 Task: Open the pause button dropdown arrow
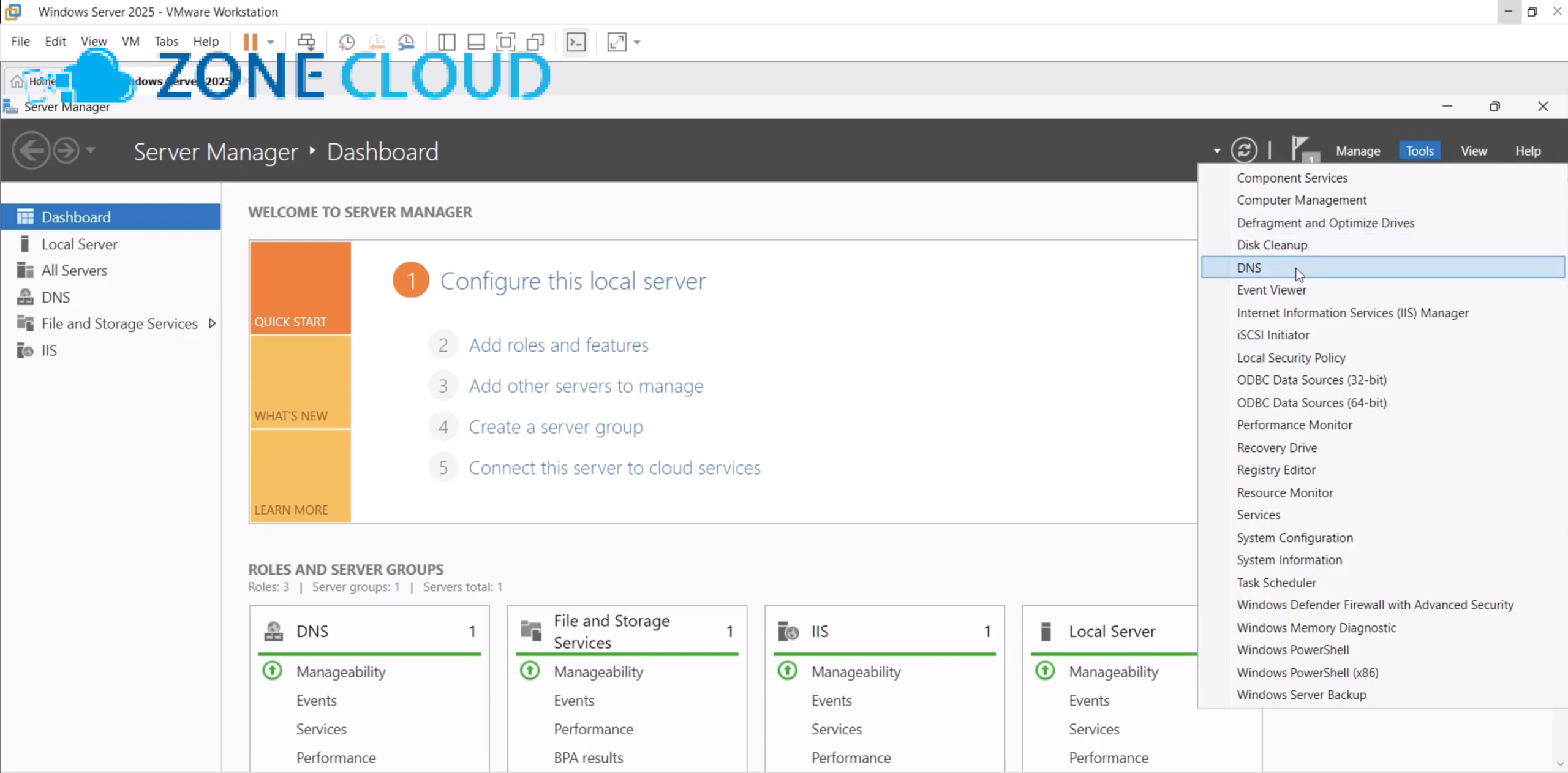(271, 42)
